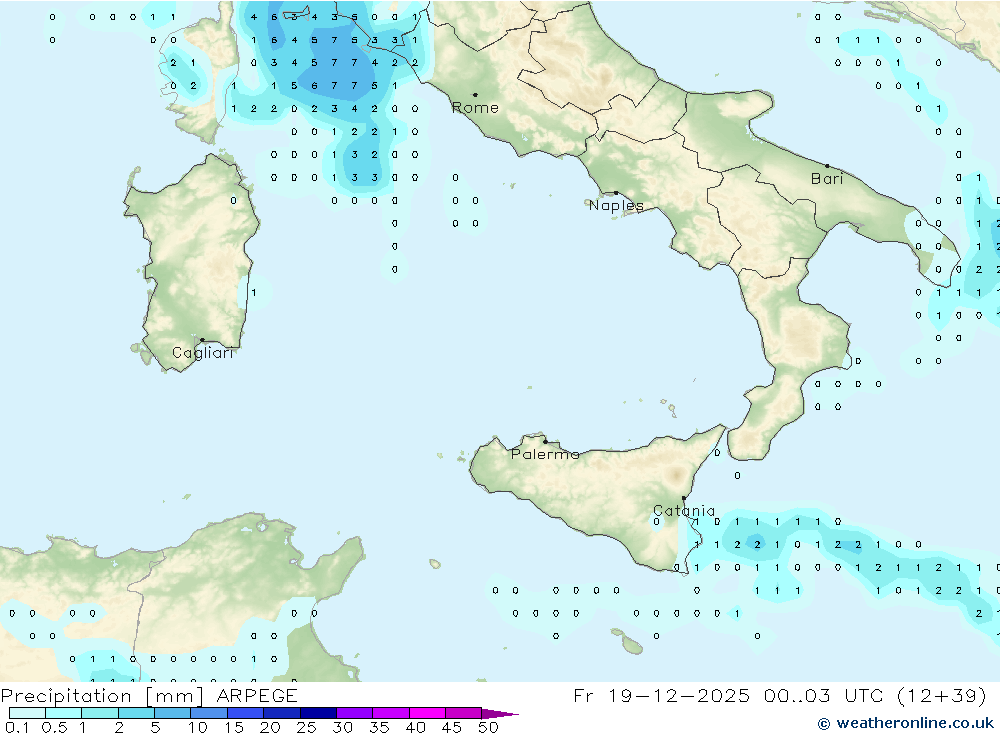Click the black dot marking Naples
The image size is (1000, 733).
pos(616,193)
